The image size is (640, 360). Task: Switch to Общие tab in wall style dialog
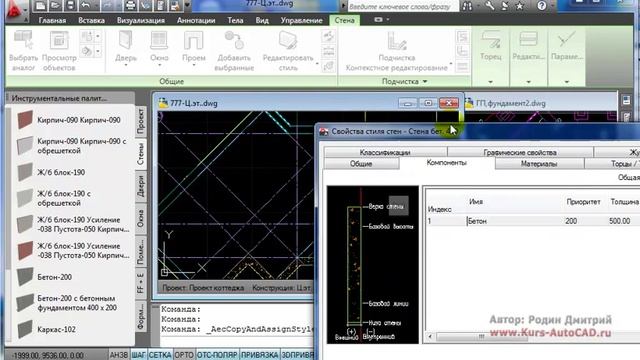coord(361,164)
